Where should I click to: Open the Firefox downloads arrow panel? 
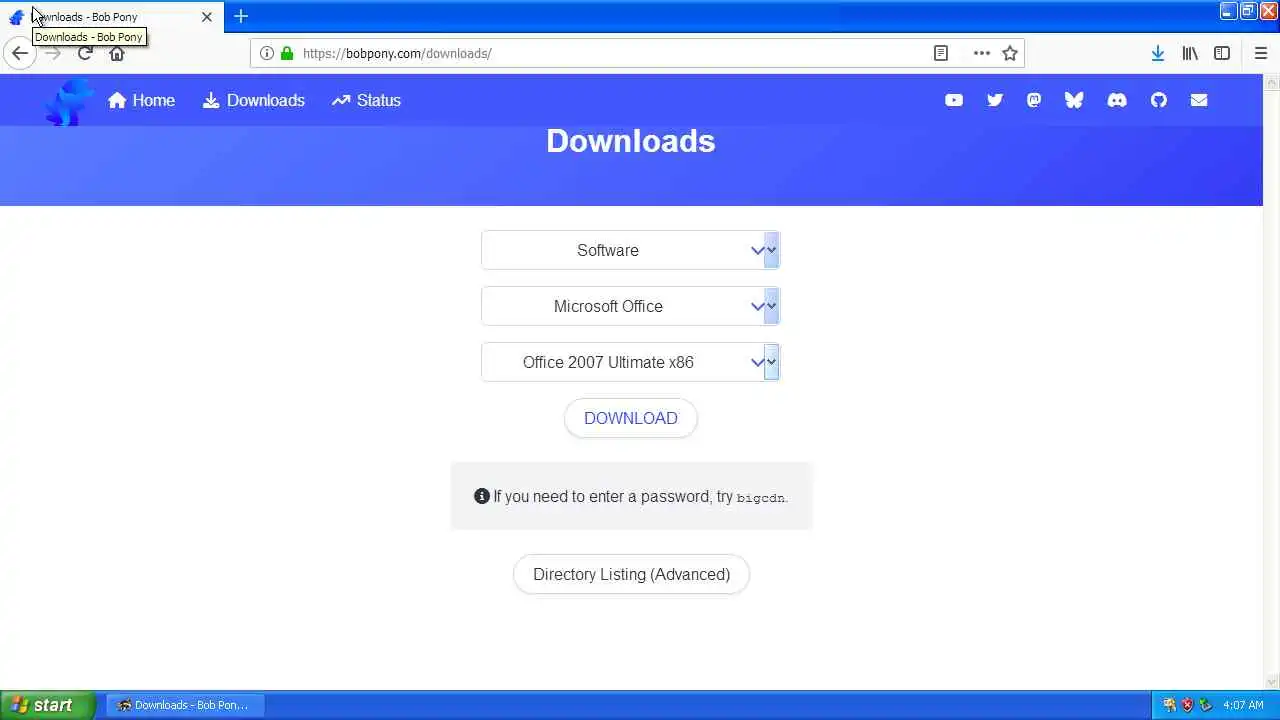tap(1157, 53)
